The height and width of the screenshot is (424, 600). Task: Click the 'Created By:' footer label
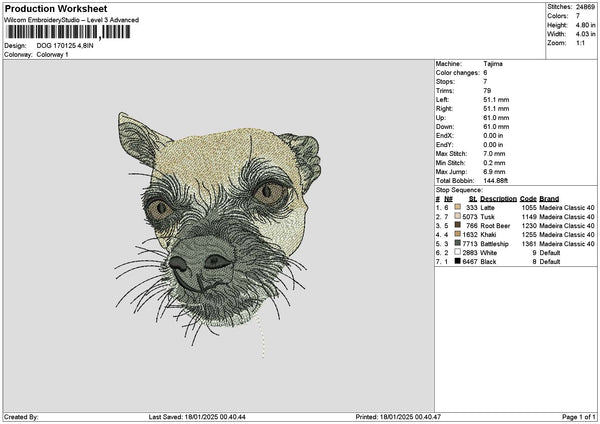[x=21, y=417]
